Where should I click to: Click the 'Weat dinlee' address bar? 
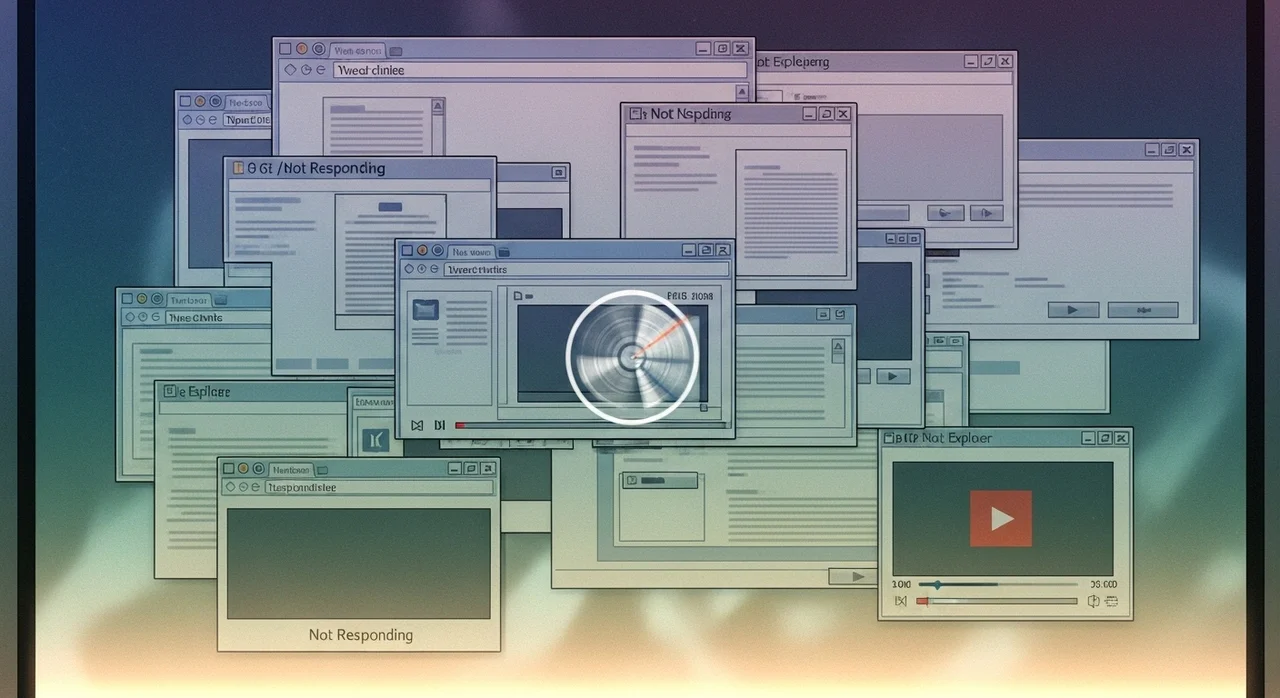[540, 70]
